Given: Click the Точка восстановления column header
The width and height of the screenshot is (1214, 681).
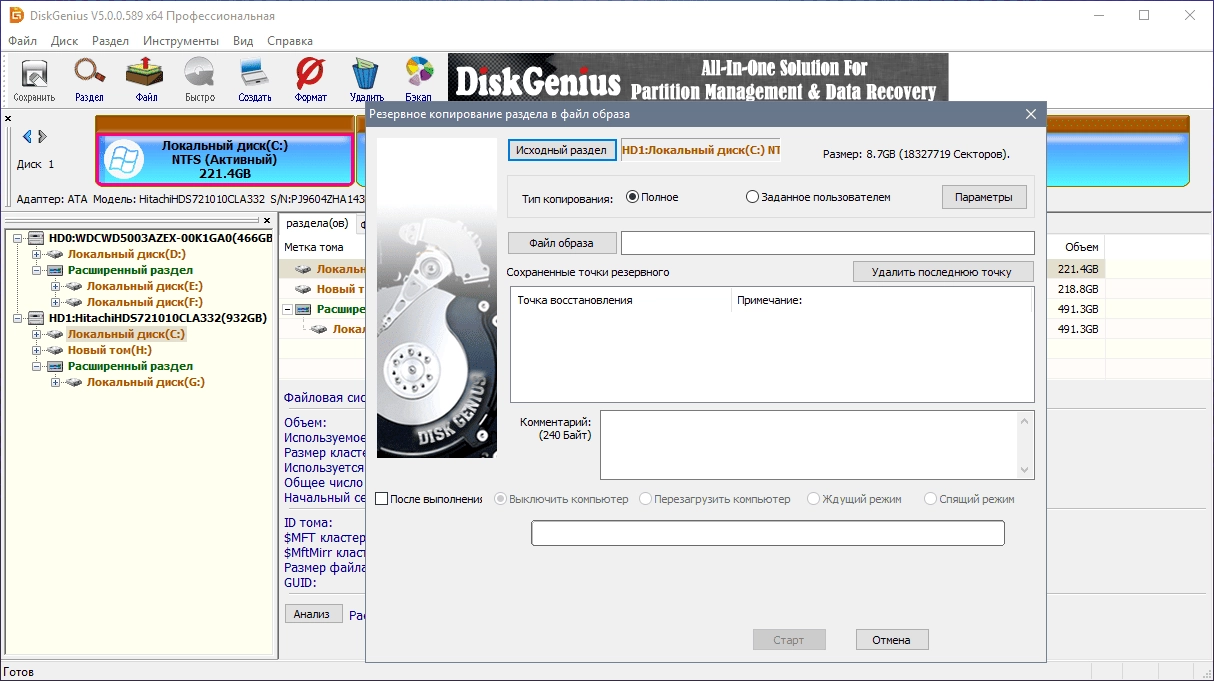Looking at the screenshot, I should tap(620, 300).
